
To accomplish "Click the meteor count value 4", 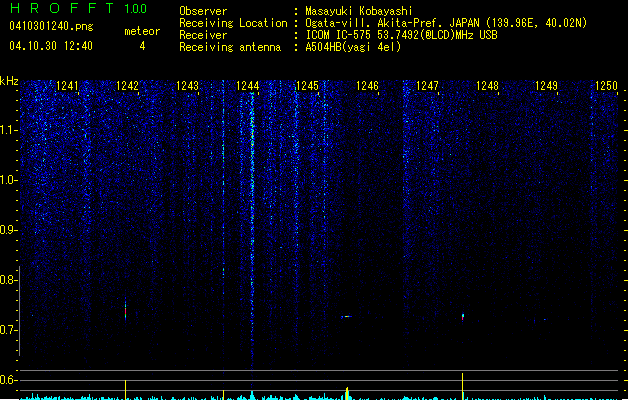I will 142,46.
